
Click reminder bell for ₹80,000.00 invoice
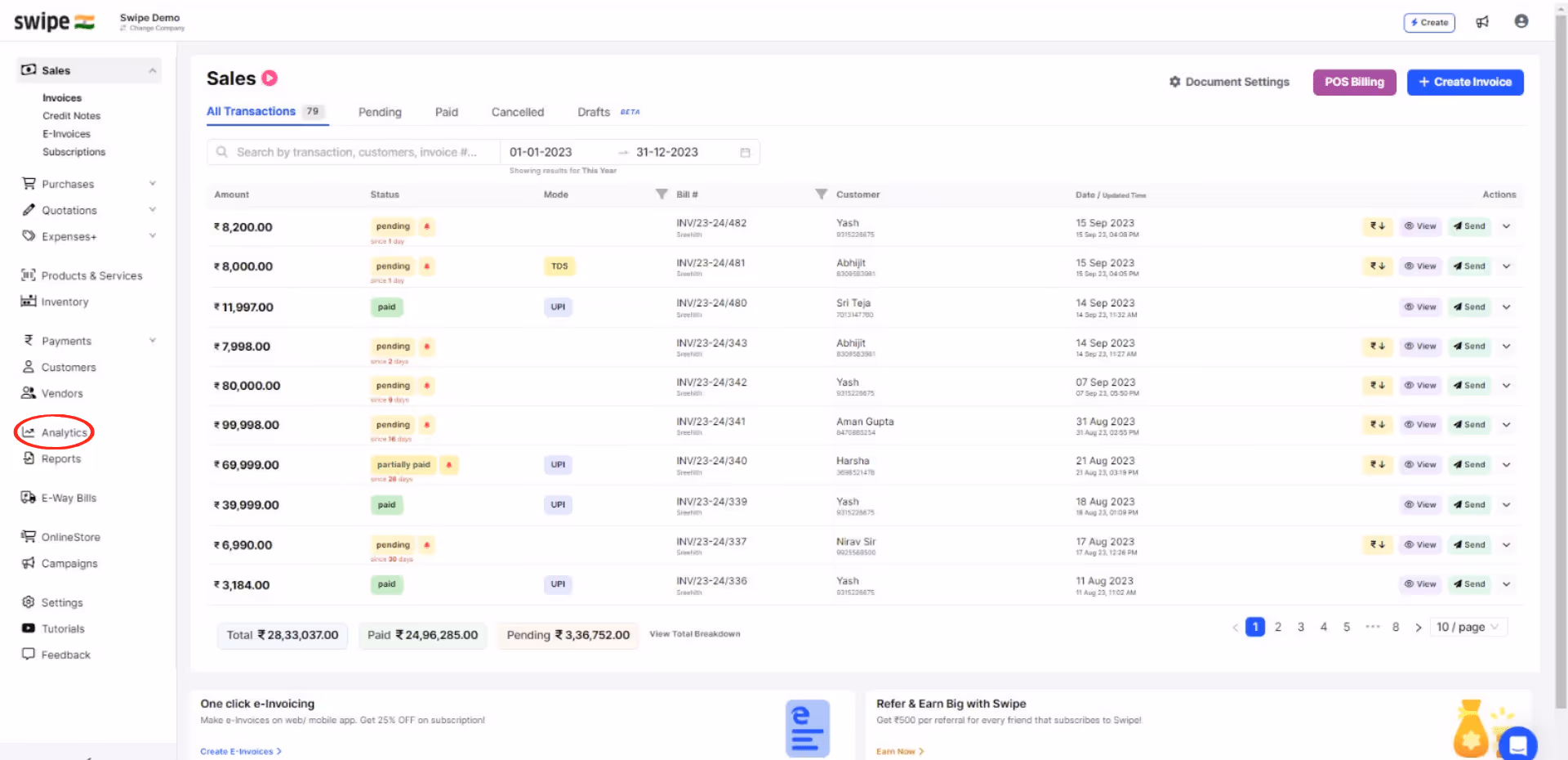426,386
